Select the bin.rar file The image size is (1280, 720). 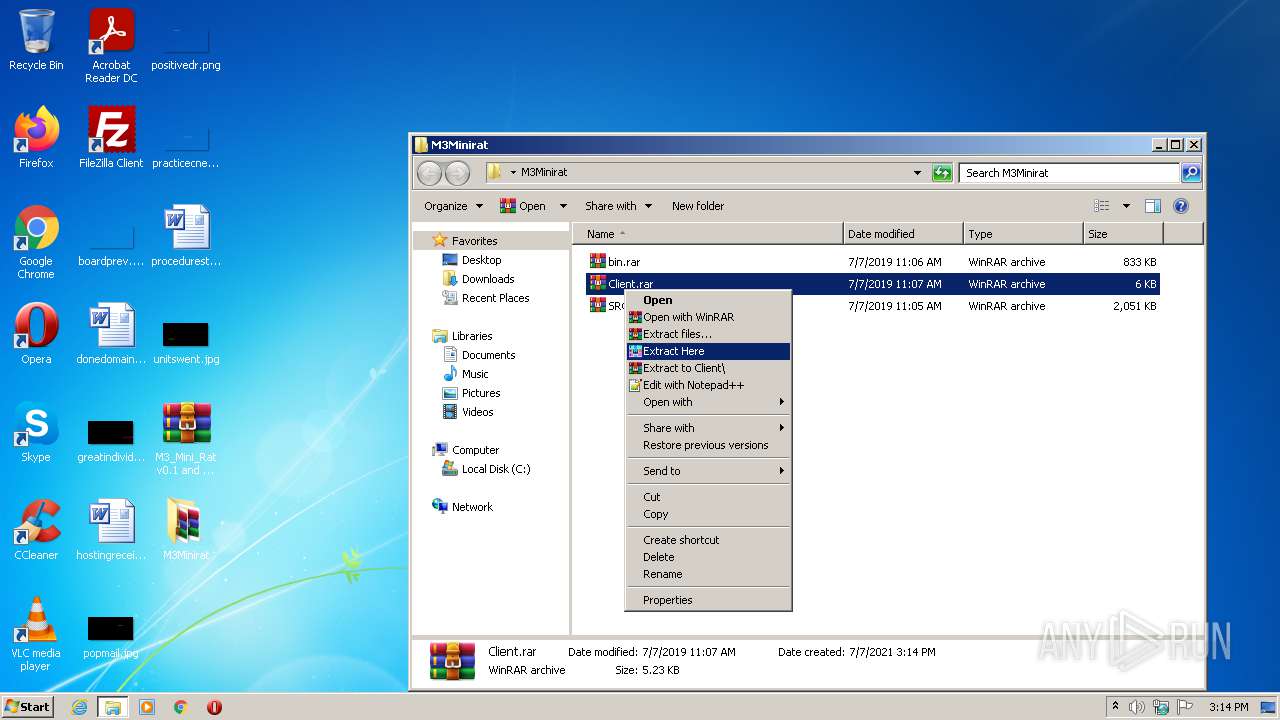(872, 262)
